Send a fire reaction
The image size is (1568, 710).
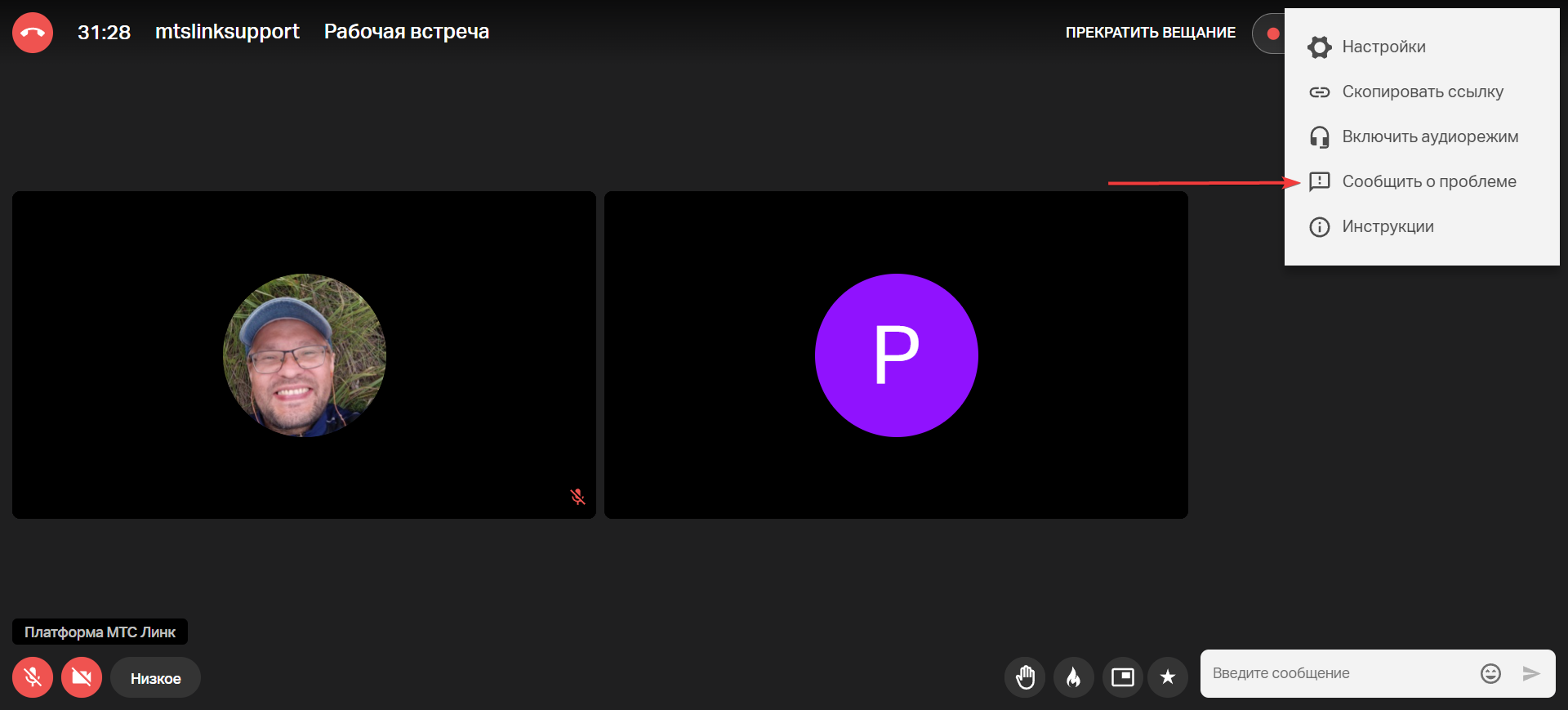[x=1074, y=677]
